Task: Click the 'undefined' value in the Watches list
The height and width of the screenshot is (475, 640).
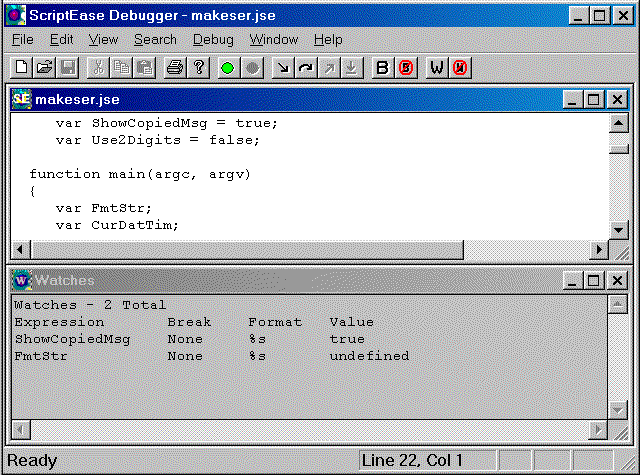Action: 369,356
